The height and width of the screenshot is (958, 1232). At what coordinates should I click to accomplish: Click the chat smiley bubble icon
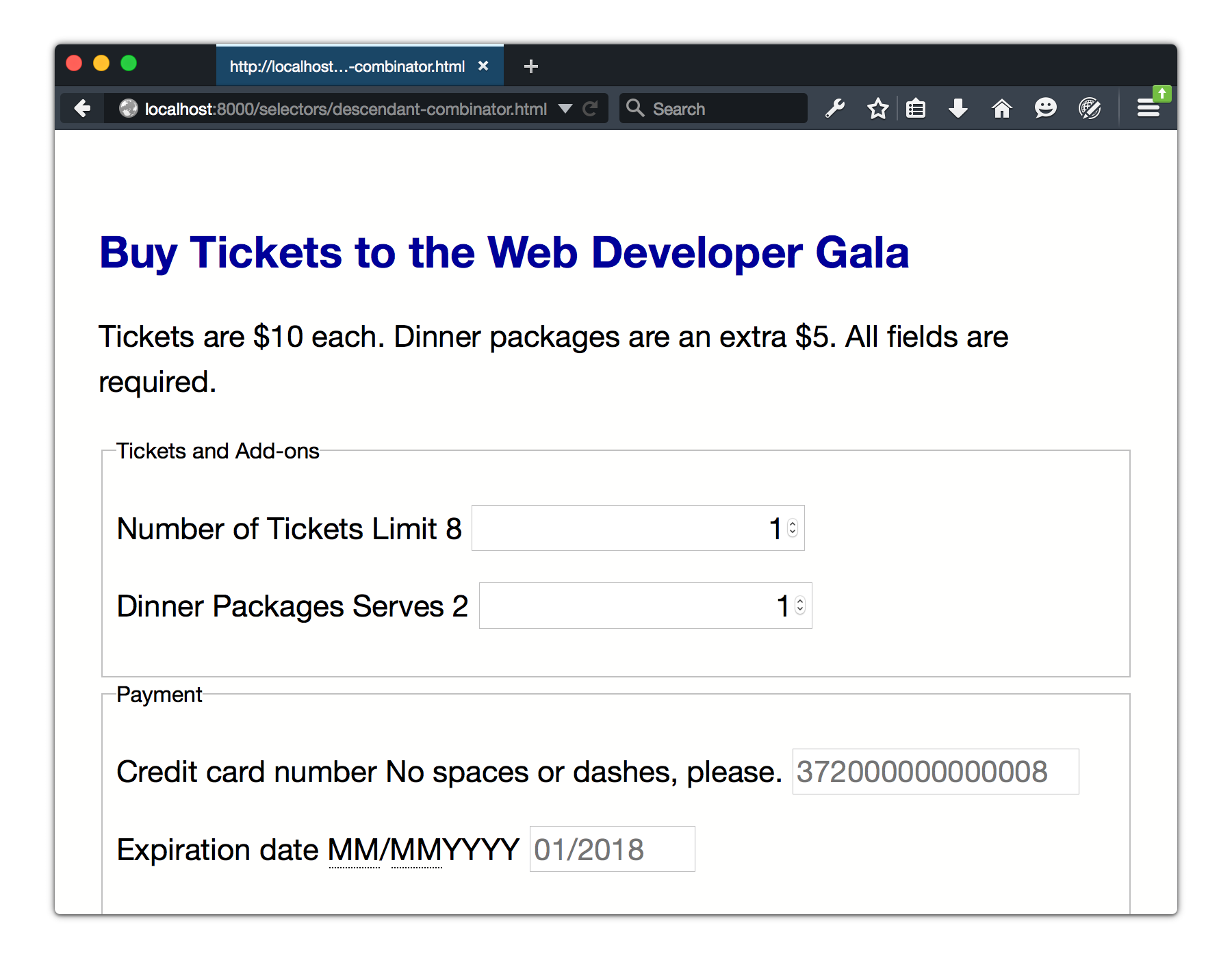pyautogui.click(x=1045, y=108)
